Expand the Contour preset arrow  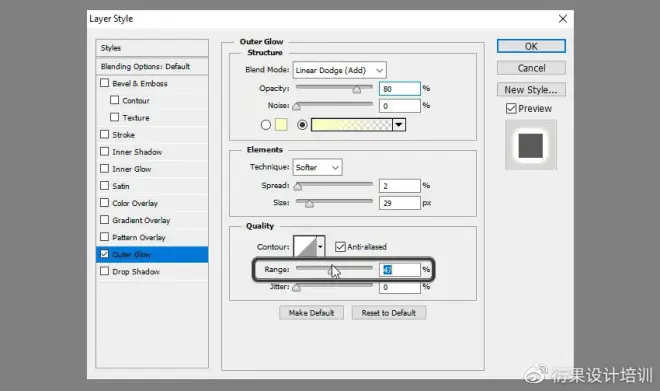pyautogui.click(x=321, y=247)
